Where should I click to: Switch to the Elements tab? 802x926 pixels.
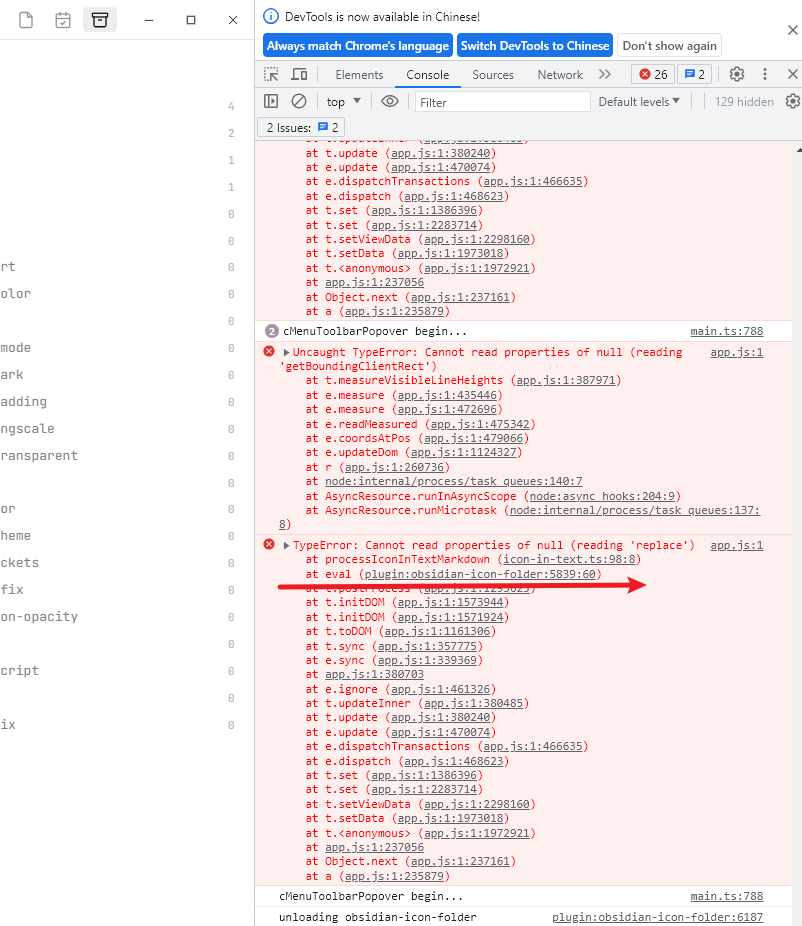[x=359, y=75]
